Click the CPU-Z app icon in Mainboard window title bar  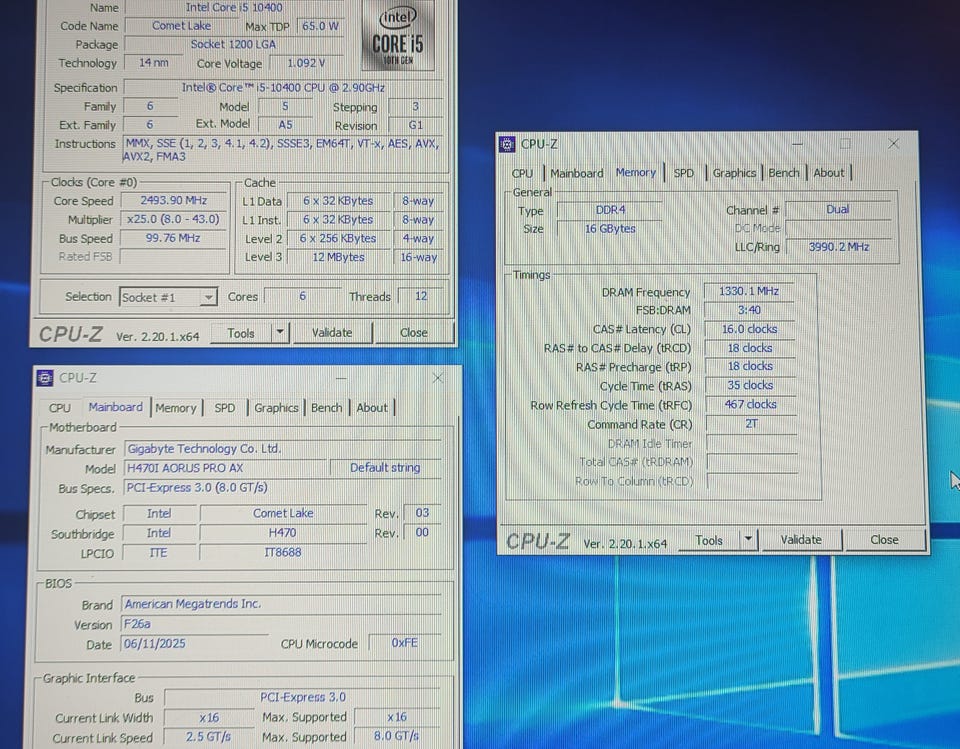coord(45,378)
